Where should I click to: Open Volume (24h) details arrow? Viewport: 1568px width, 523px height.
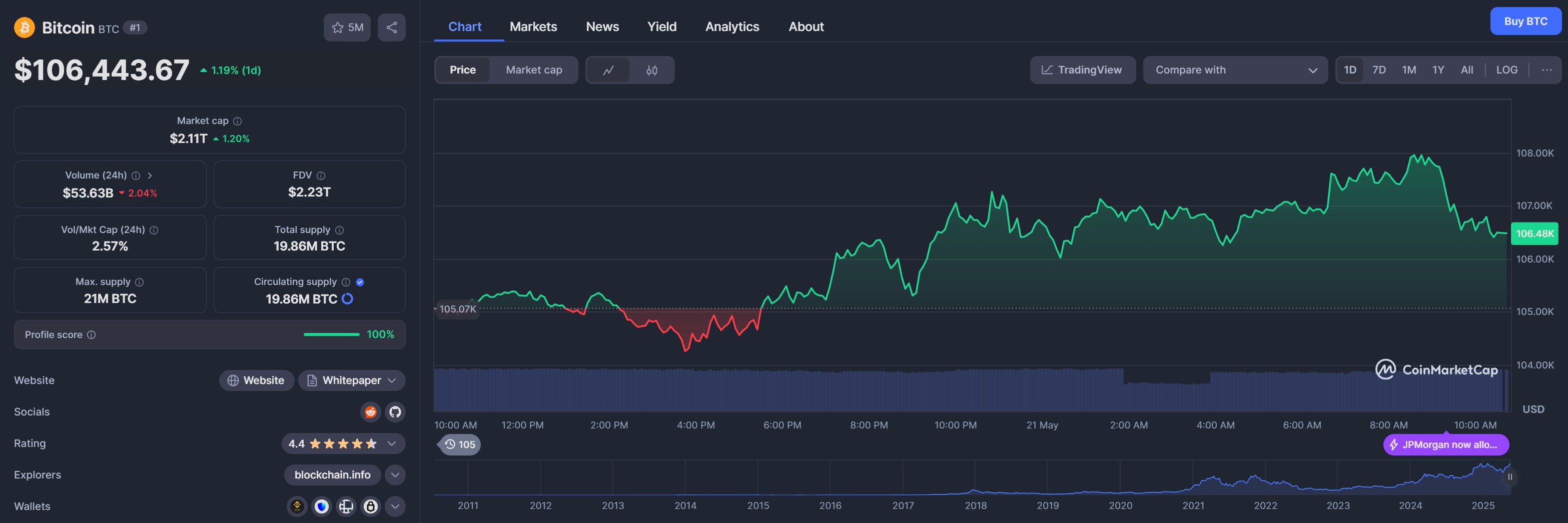[150, 175]
